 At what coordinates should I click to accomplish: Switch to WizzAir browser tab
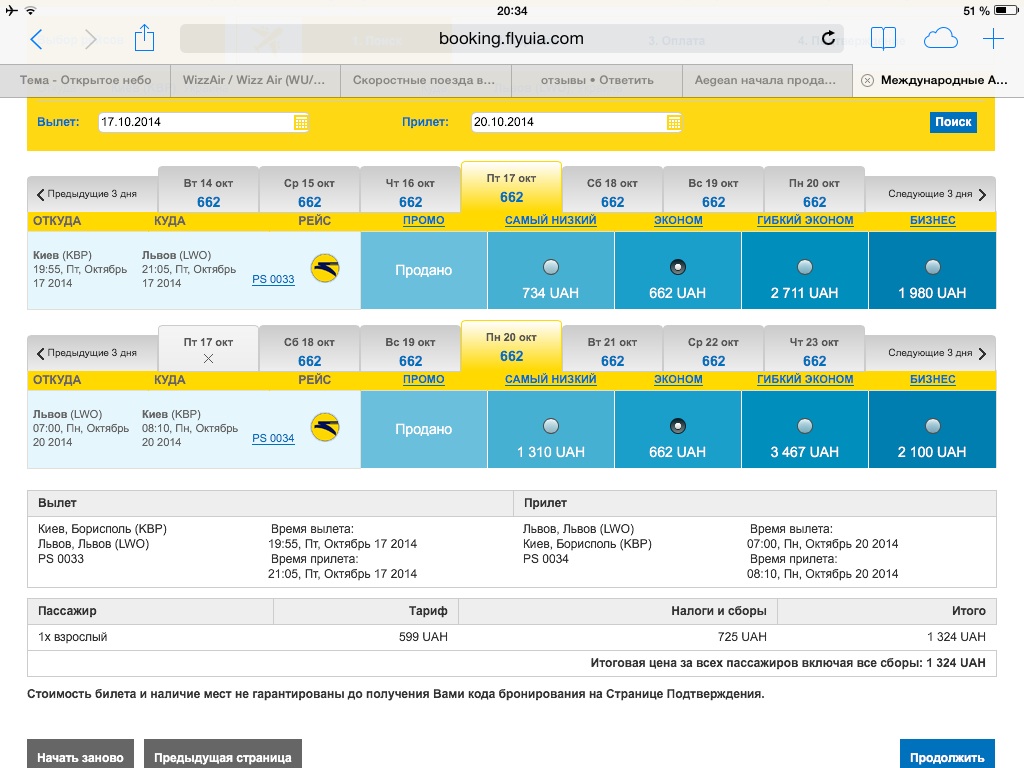click(x=255, y=80)
